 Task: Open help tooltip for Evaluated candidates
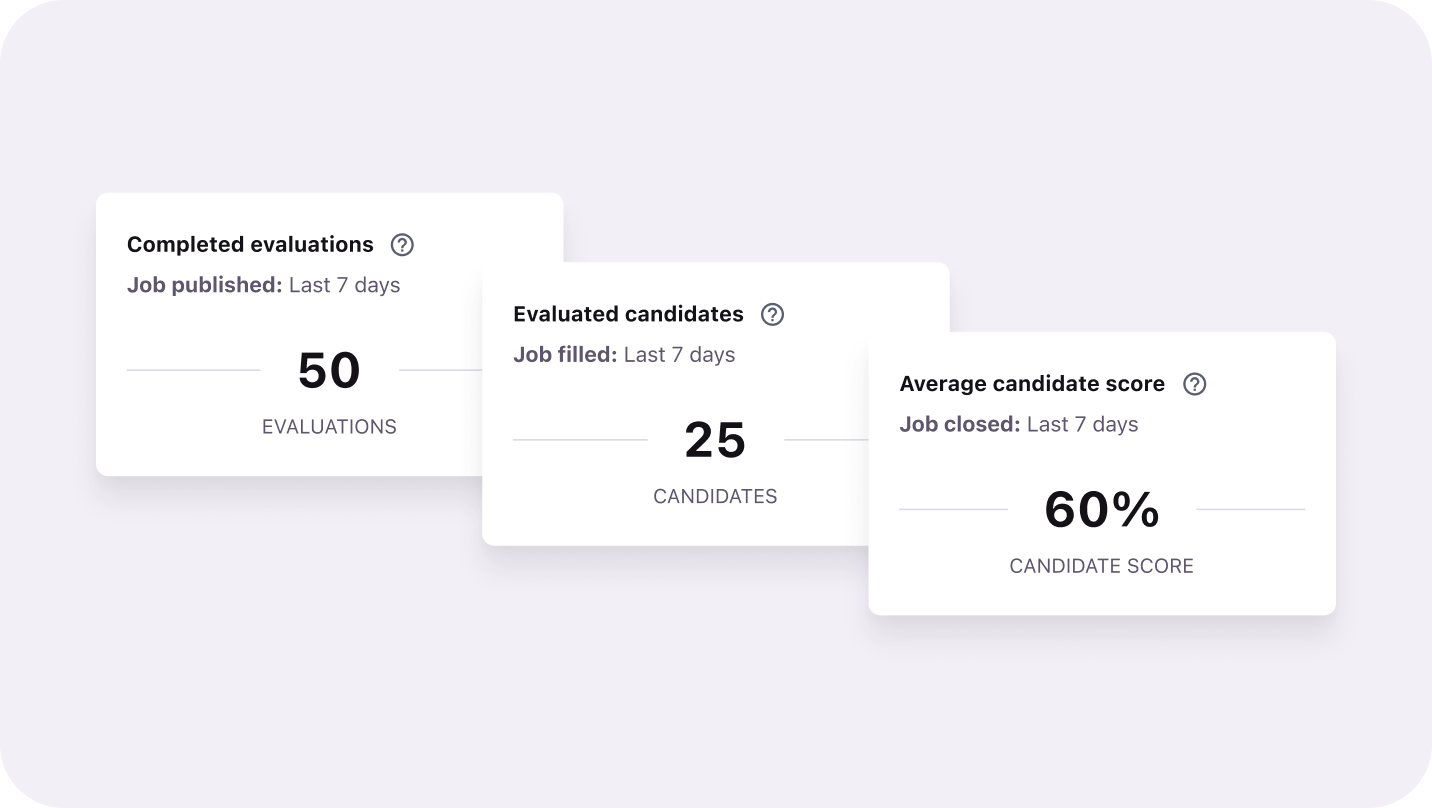point(772,315)
